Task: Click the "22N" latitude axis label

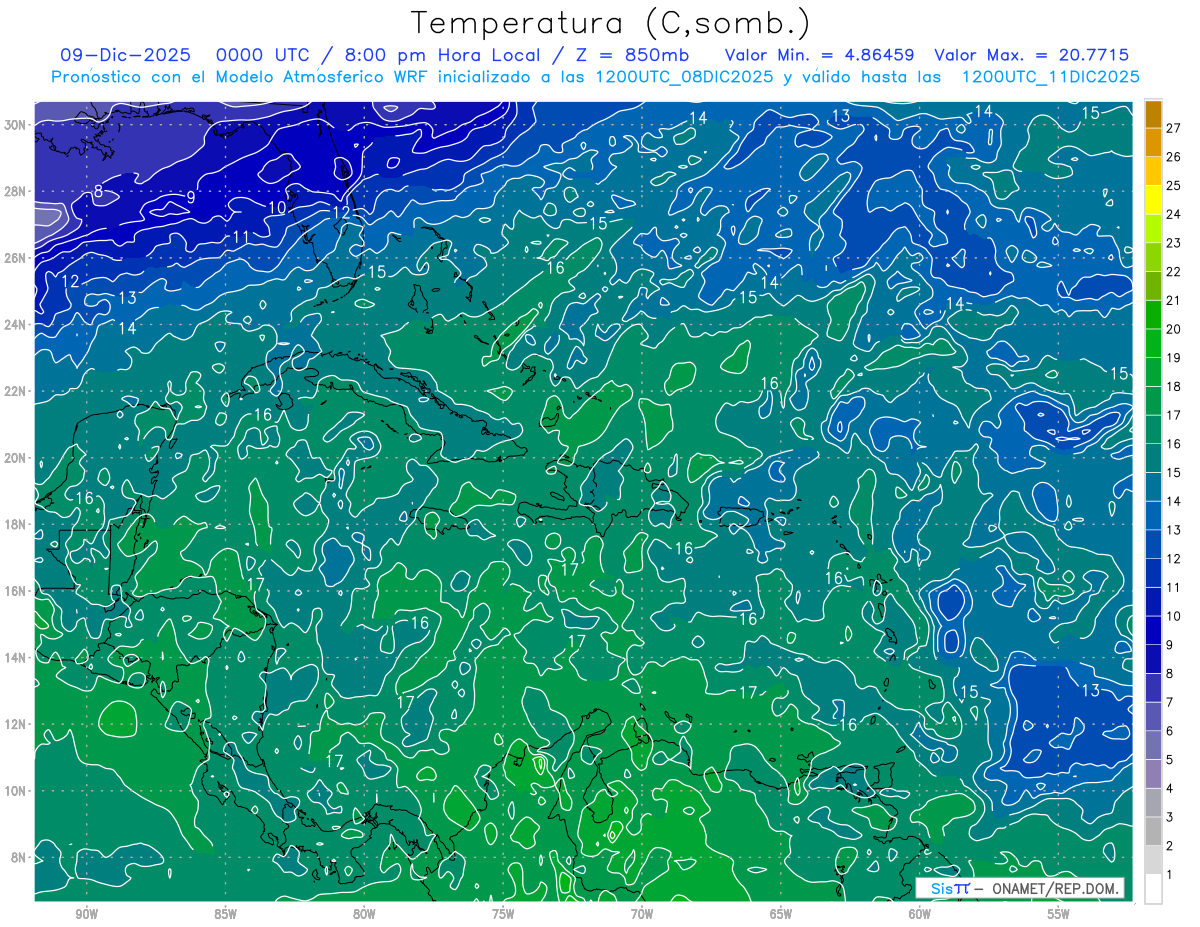Action: (x=15, y=391)
